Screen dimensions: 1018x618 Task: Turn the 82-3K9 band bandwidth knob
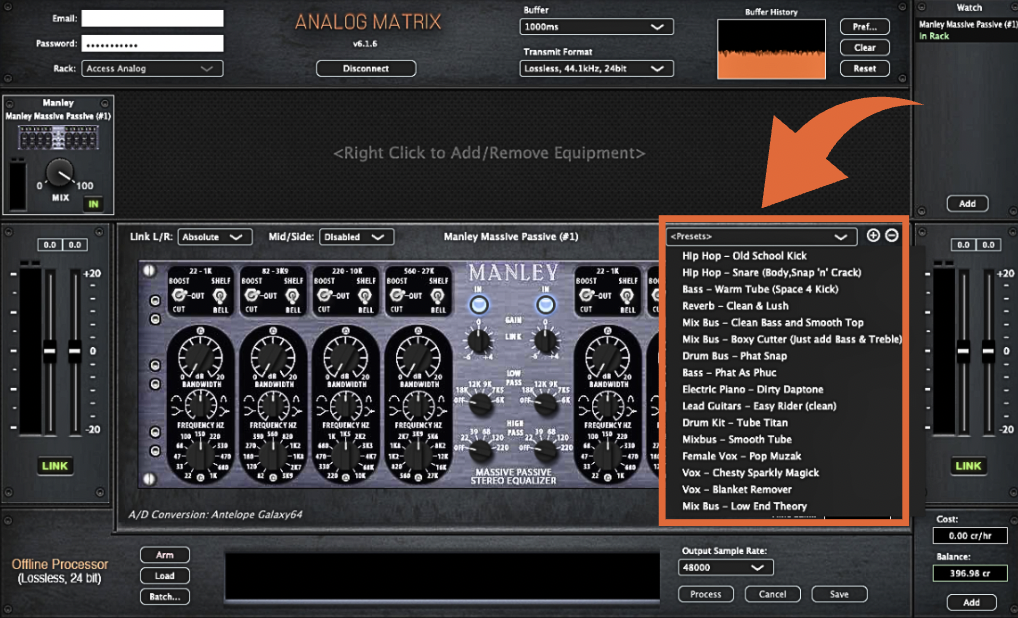click(x=273, y=406)
